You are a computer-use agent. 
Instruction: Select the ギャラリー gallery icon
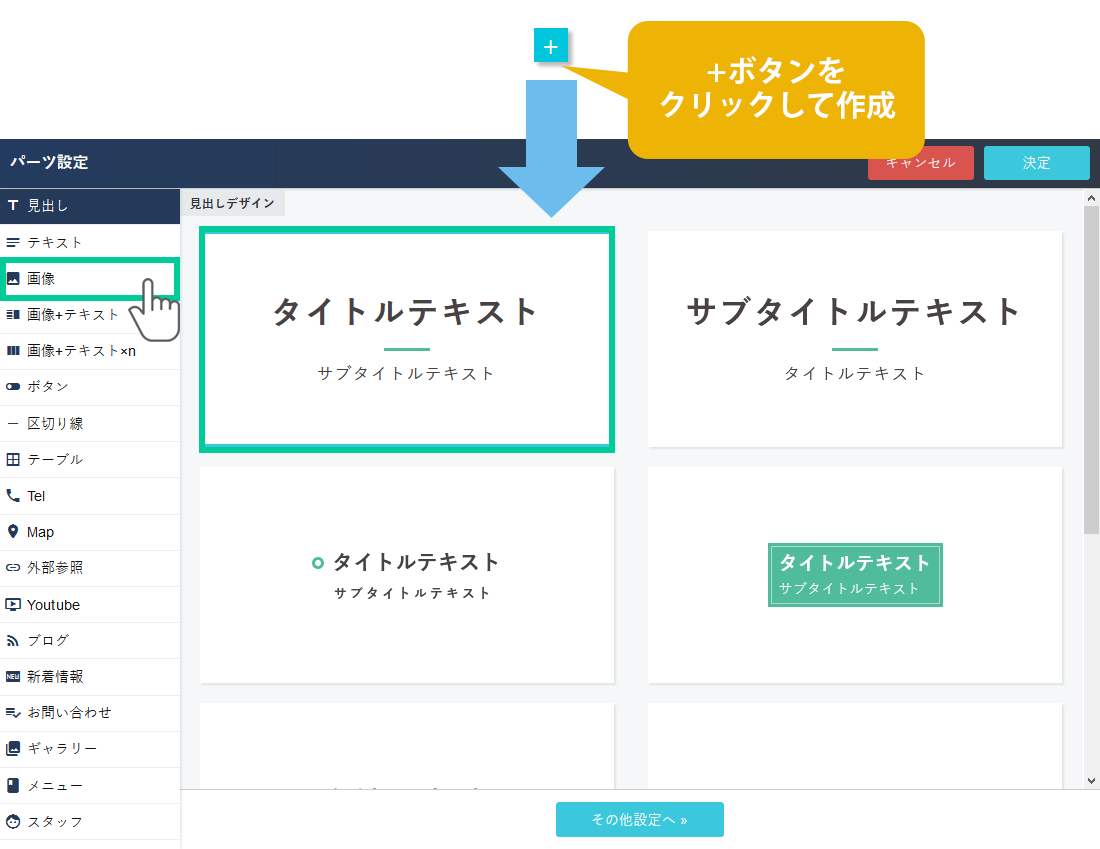coord(13,749)
